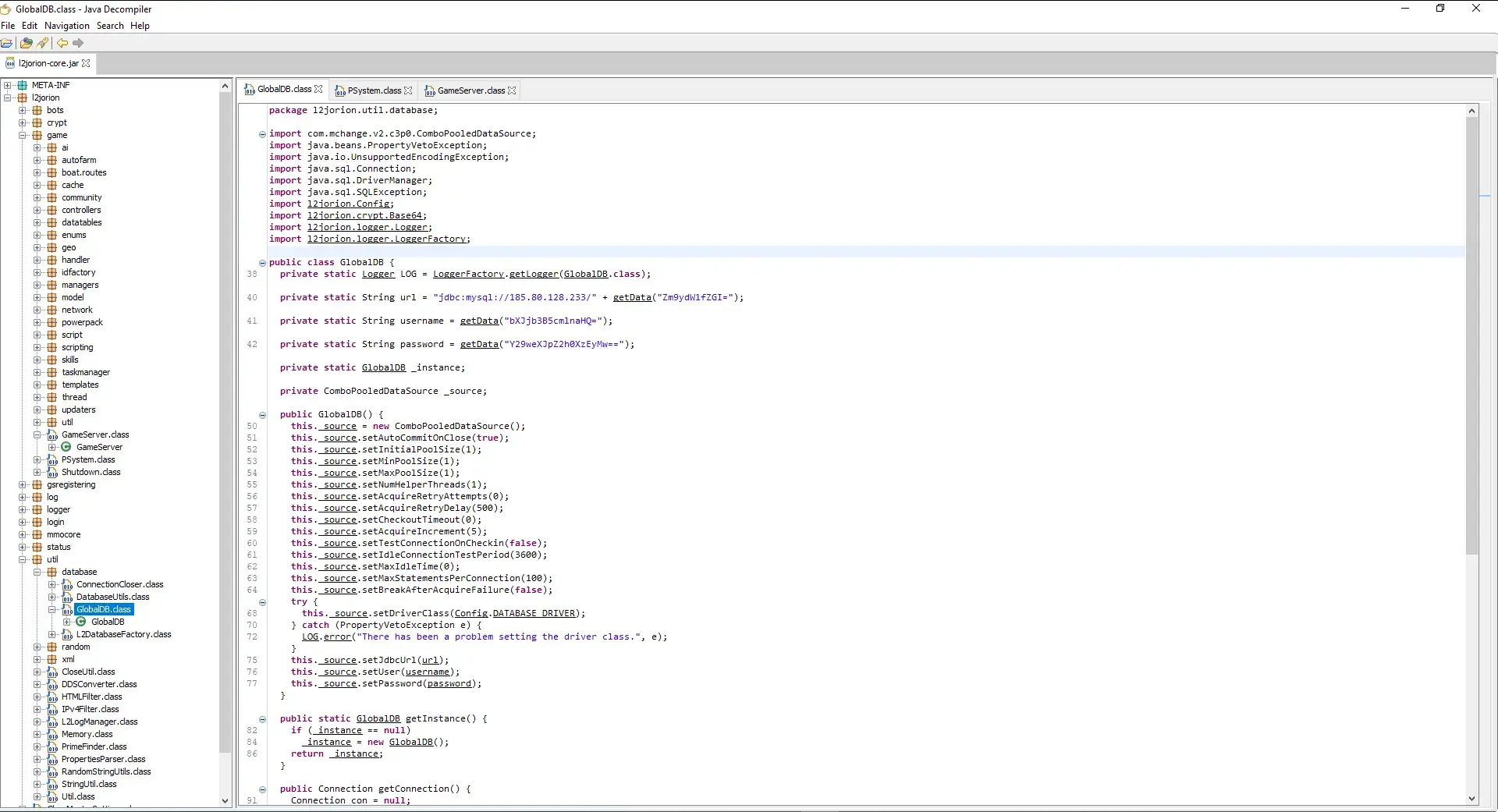Select PrimeFinder.class in the tree

click(x=94, y=746)
